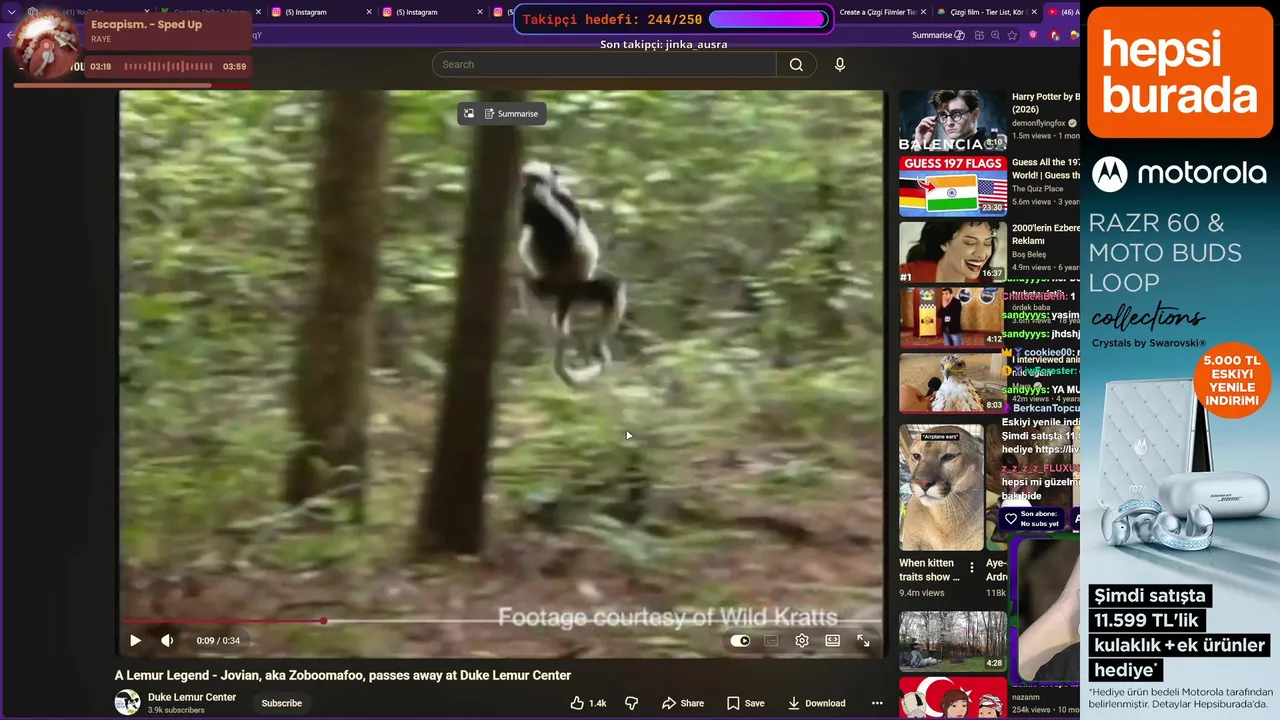Mute the video with the volume icon
The height and width of the screenshot is (720, 1280).
tap(167, 641)
